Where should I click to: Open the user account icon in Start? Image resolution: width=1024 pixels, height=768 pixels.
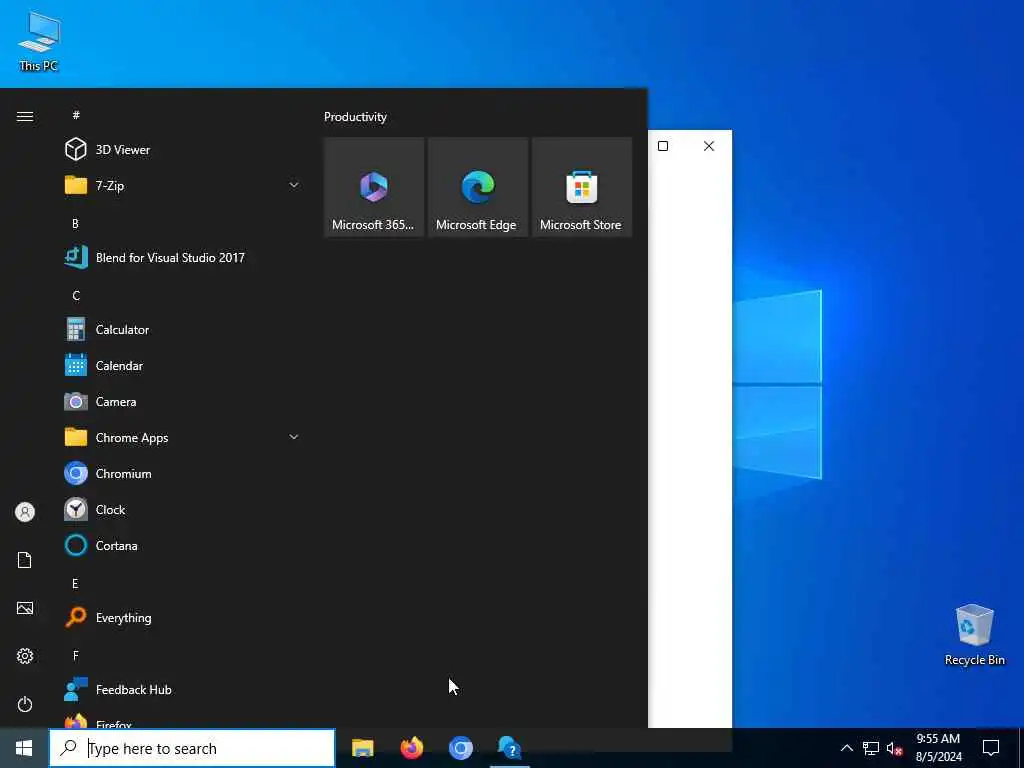[25, 512]
